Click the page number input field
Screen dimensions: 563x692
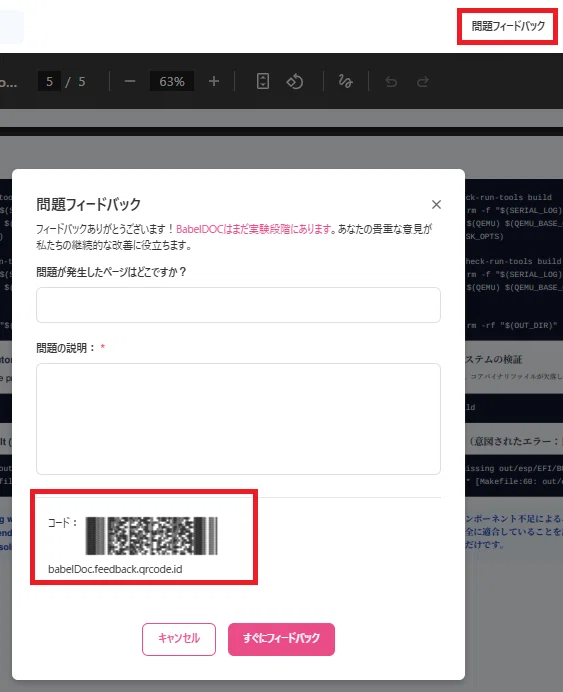coord(238,305)
